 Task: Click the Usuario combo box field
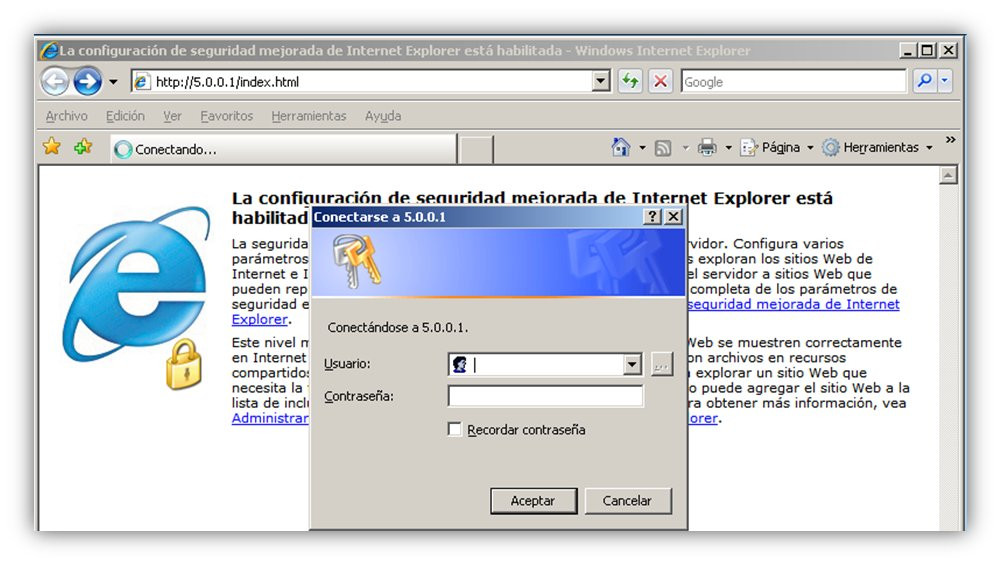[x=545, y=365]
